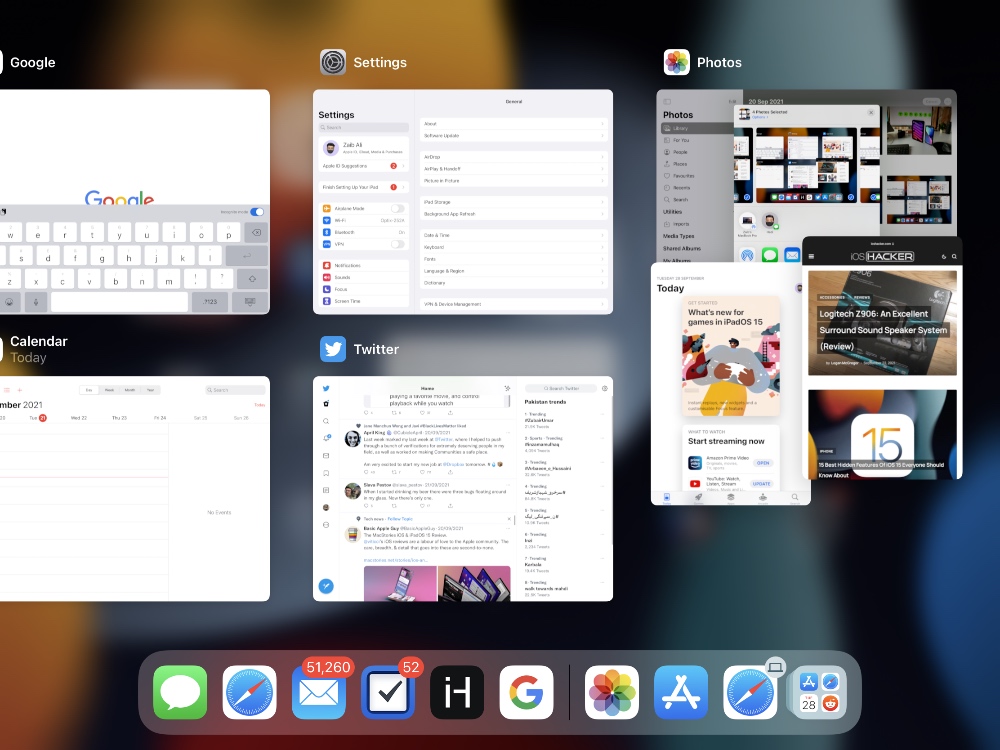Open hamburger menu on iOSHacker page
This screenshot has width=1000, height=750.
pyautogui.click(x=811, y=256)
